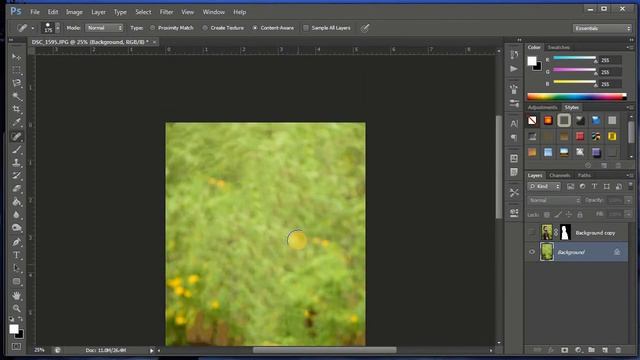
Task: Hide the Background layer eye icon
Action: pos(532,252)
